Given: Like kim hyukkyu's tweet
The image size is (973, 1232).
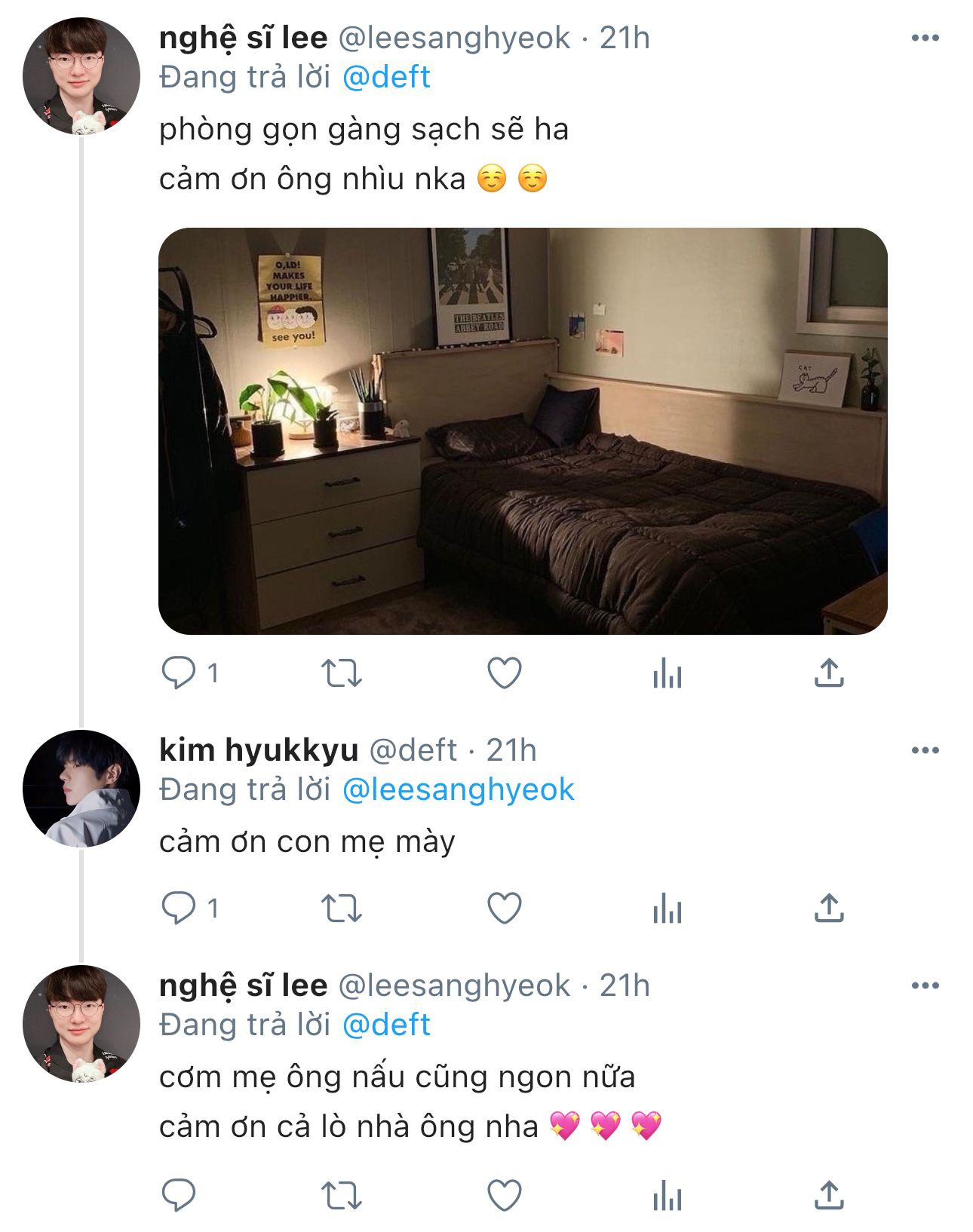Looking at the screenshot, I should tap(505, 908).
